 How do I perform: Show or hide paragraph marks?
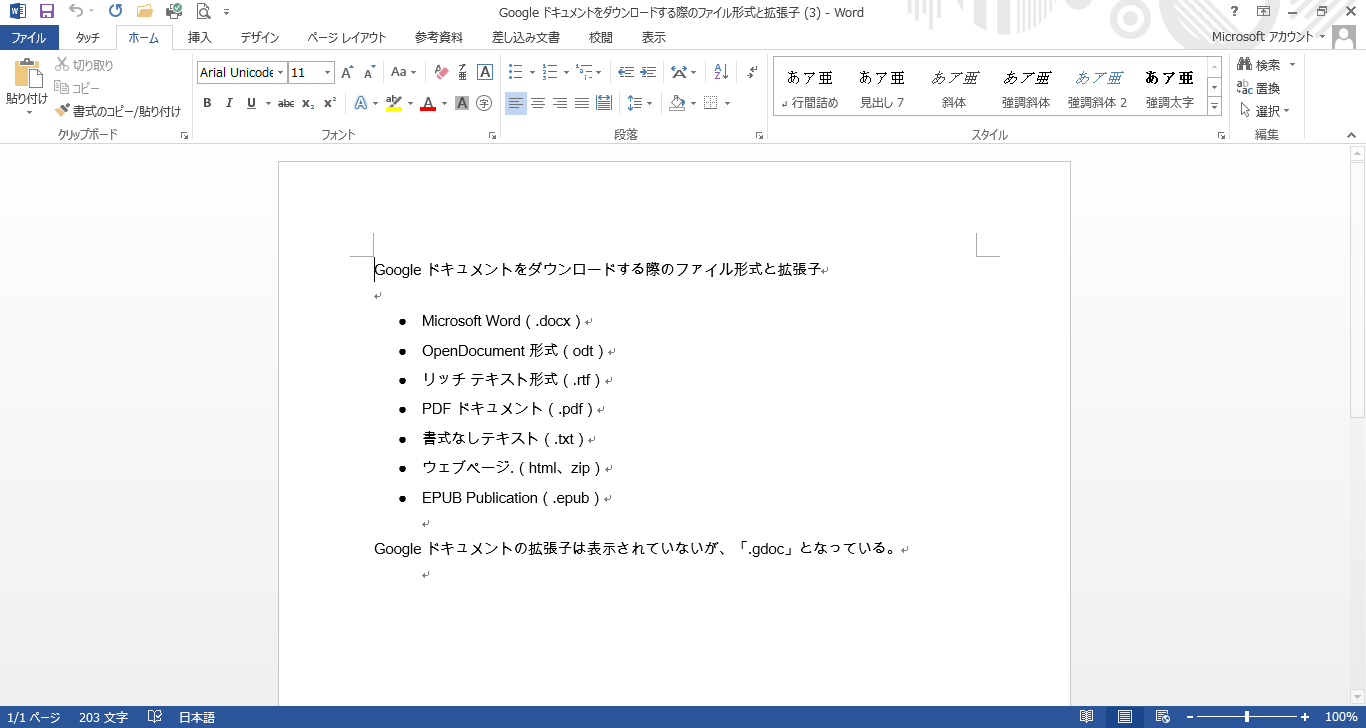click(x=752, y=72)
